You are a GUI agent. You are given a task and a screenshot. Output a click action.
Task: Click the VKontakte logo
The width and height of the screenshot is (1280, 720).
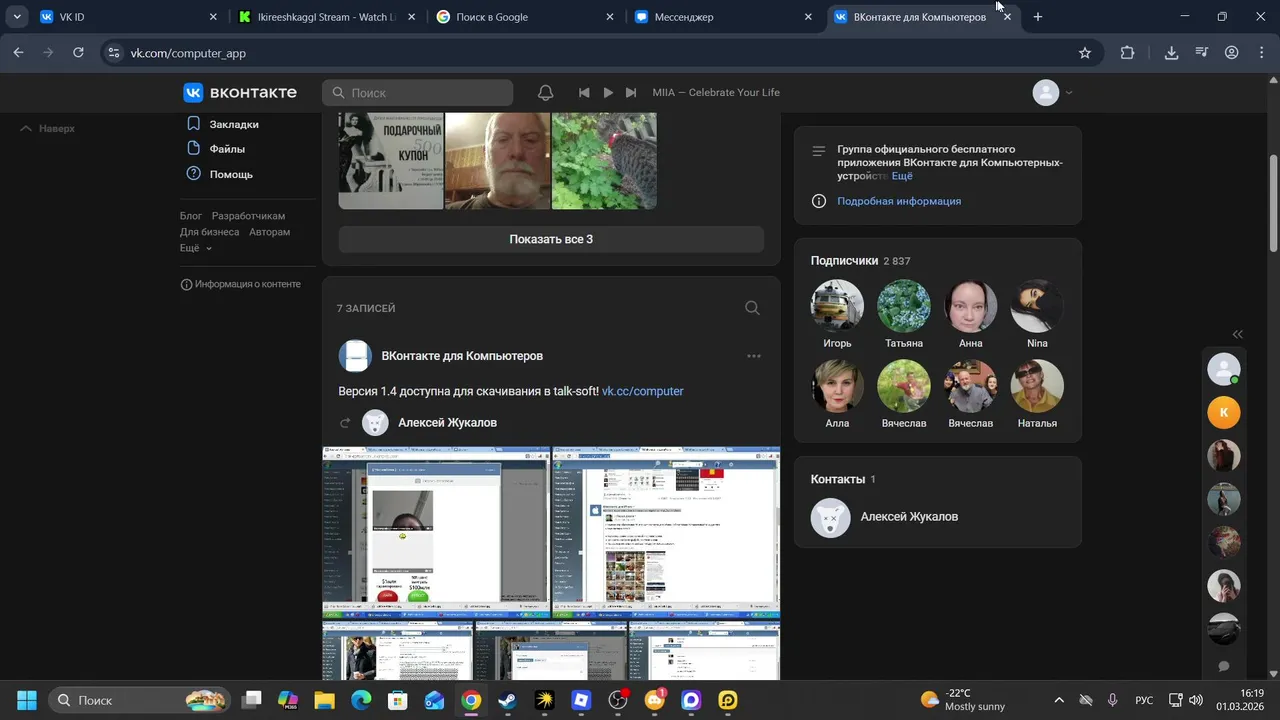240,92
